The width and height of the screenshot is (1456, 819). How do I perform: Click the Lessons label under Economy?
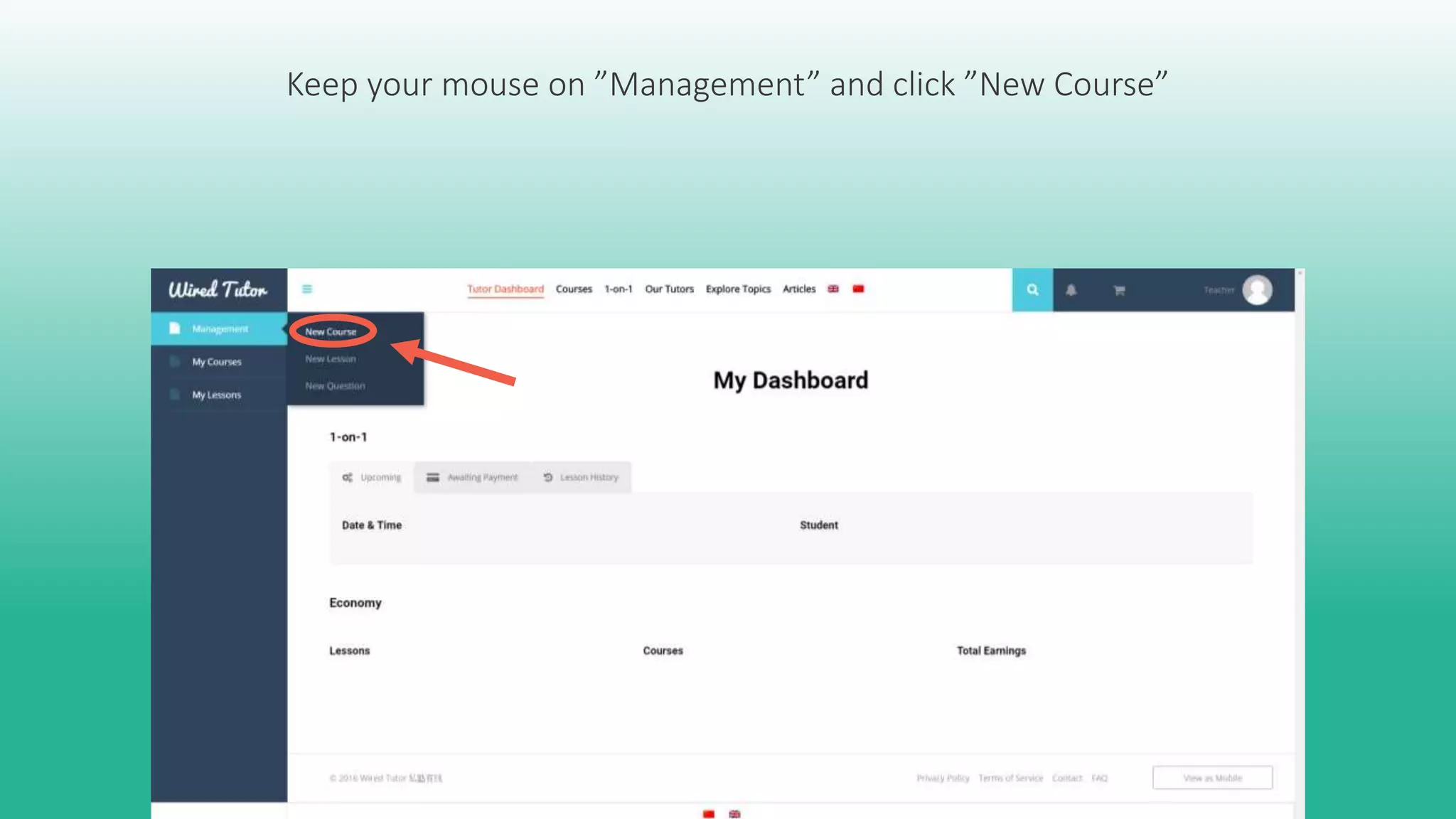click(x=349, y=651)
